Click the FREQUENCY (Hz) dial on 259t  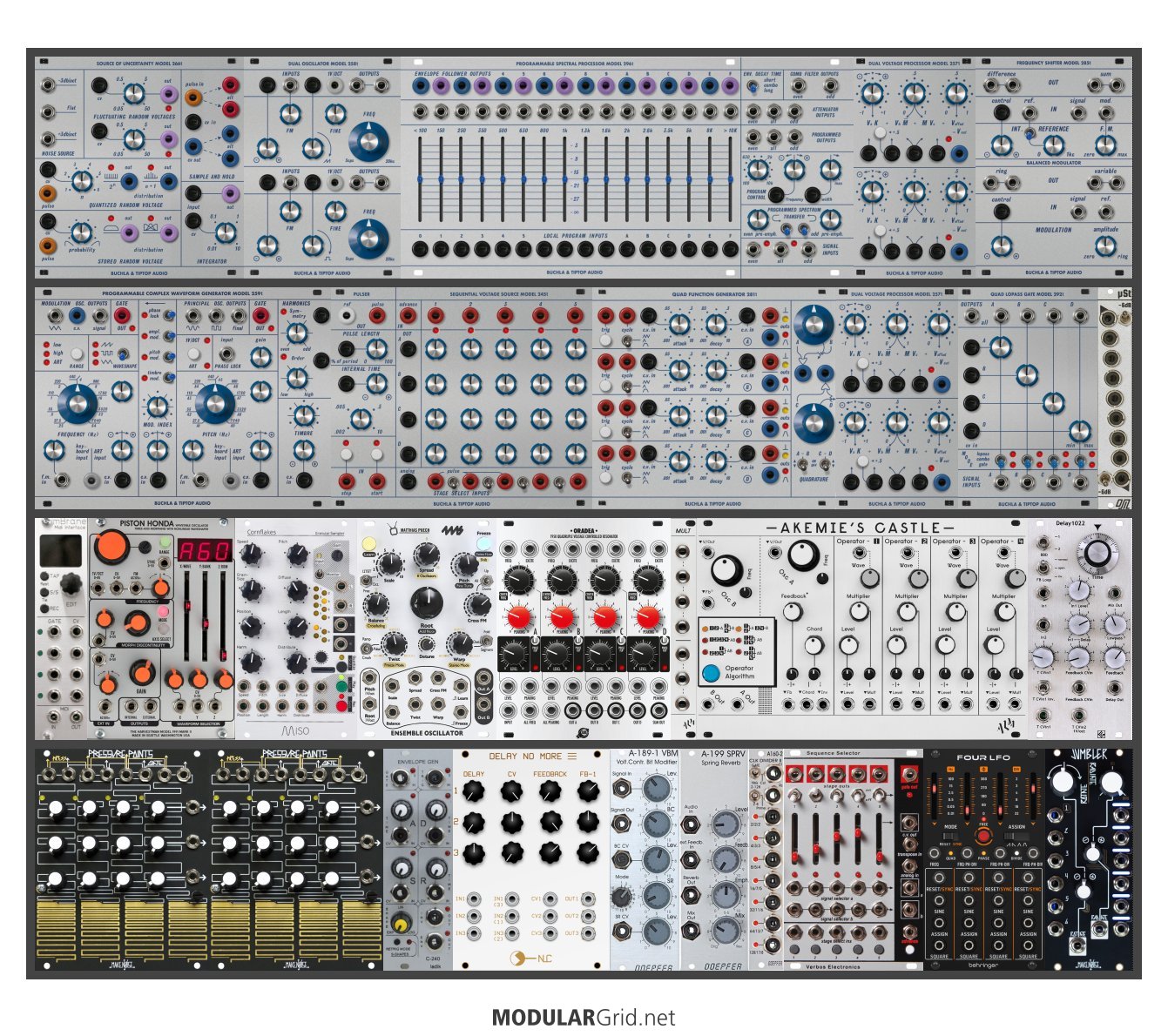point(78,403)
